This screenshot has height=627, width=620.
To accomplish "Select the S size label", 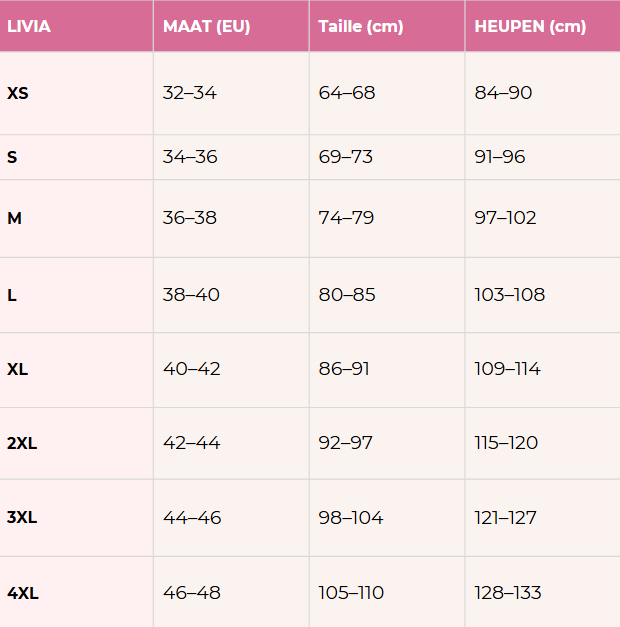I will coord(12,157).
